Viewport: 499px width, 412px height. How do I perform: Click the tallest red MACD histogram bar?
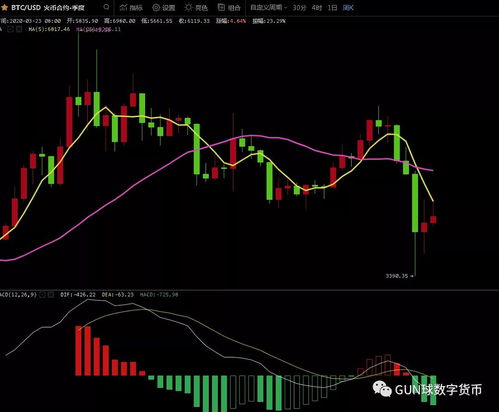tap(79, 351)
